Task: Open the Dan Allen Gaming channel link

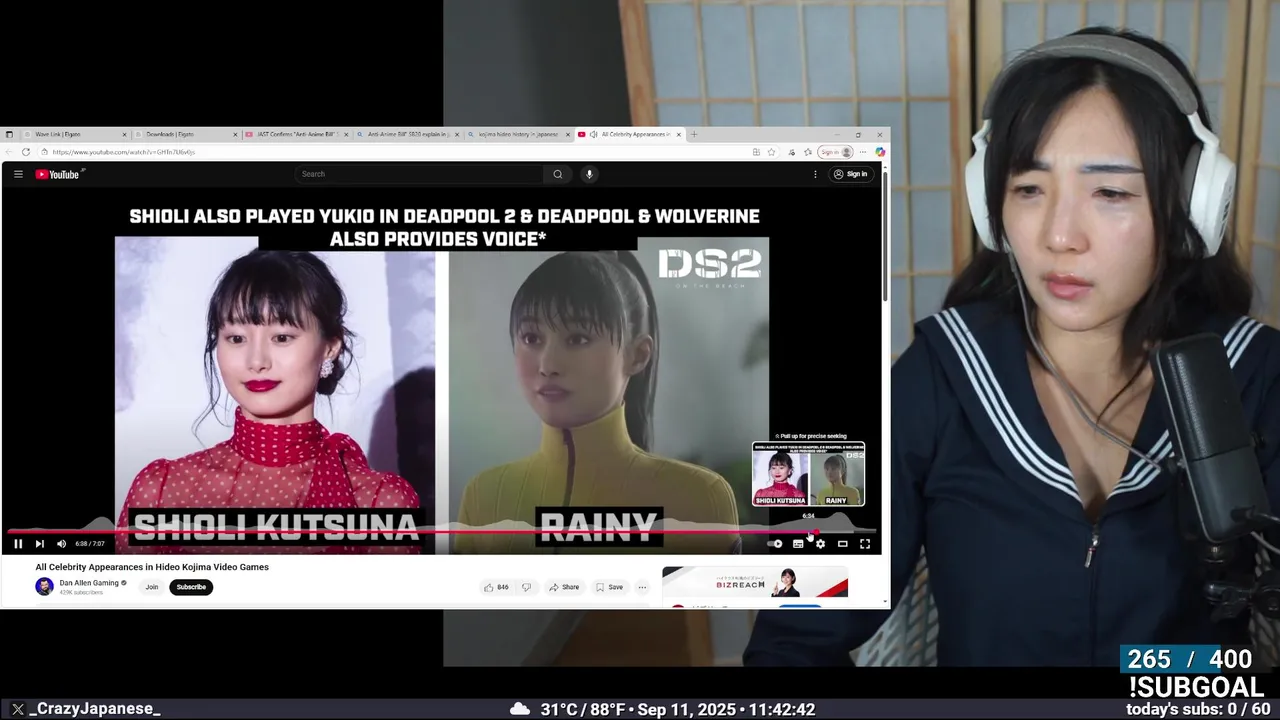Action: (89, 583)
